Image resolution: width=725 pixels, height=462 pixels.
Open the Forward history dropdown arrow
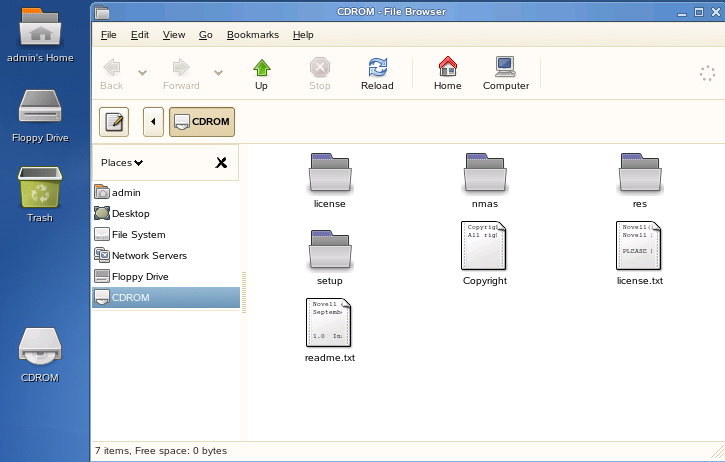click(218, 73)
